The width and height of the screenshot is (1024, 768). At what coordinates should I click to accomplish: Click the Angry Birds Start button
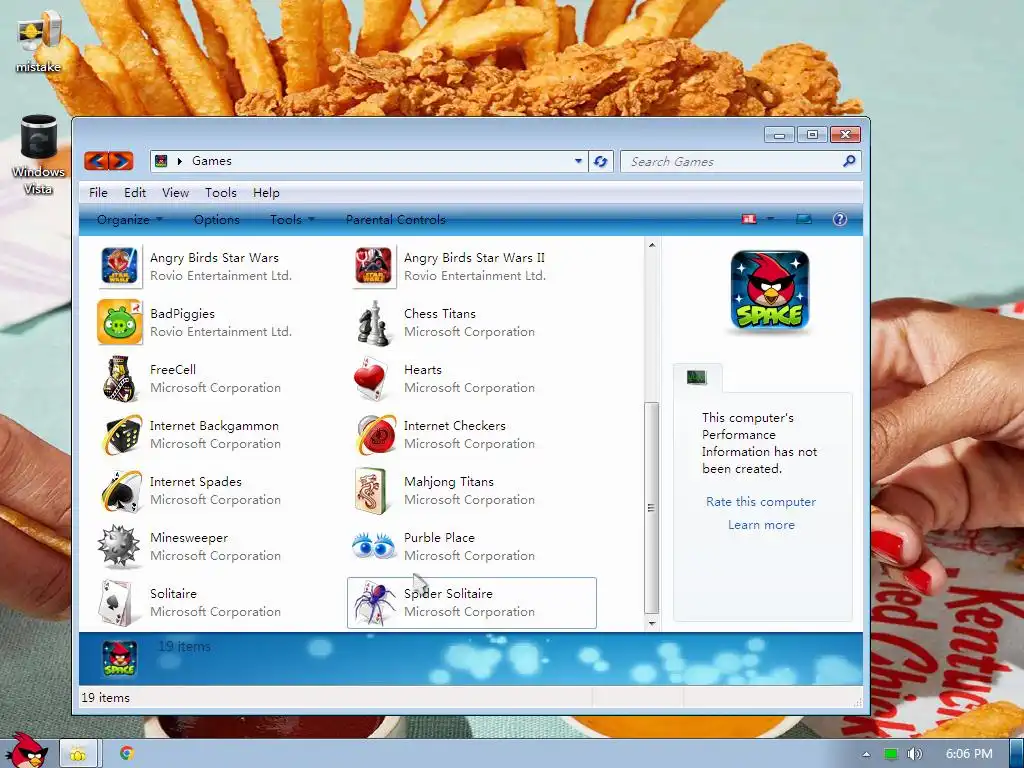click(x=25, y=750)
